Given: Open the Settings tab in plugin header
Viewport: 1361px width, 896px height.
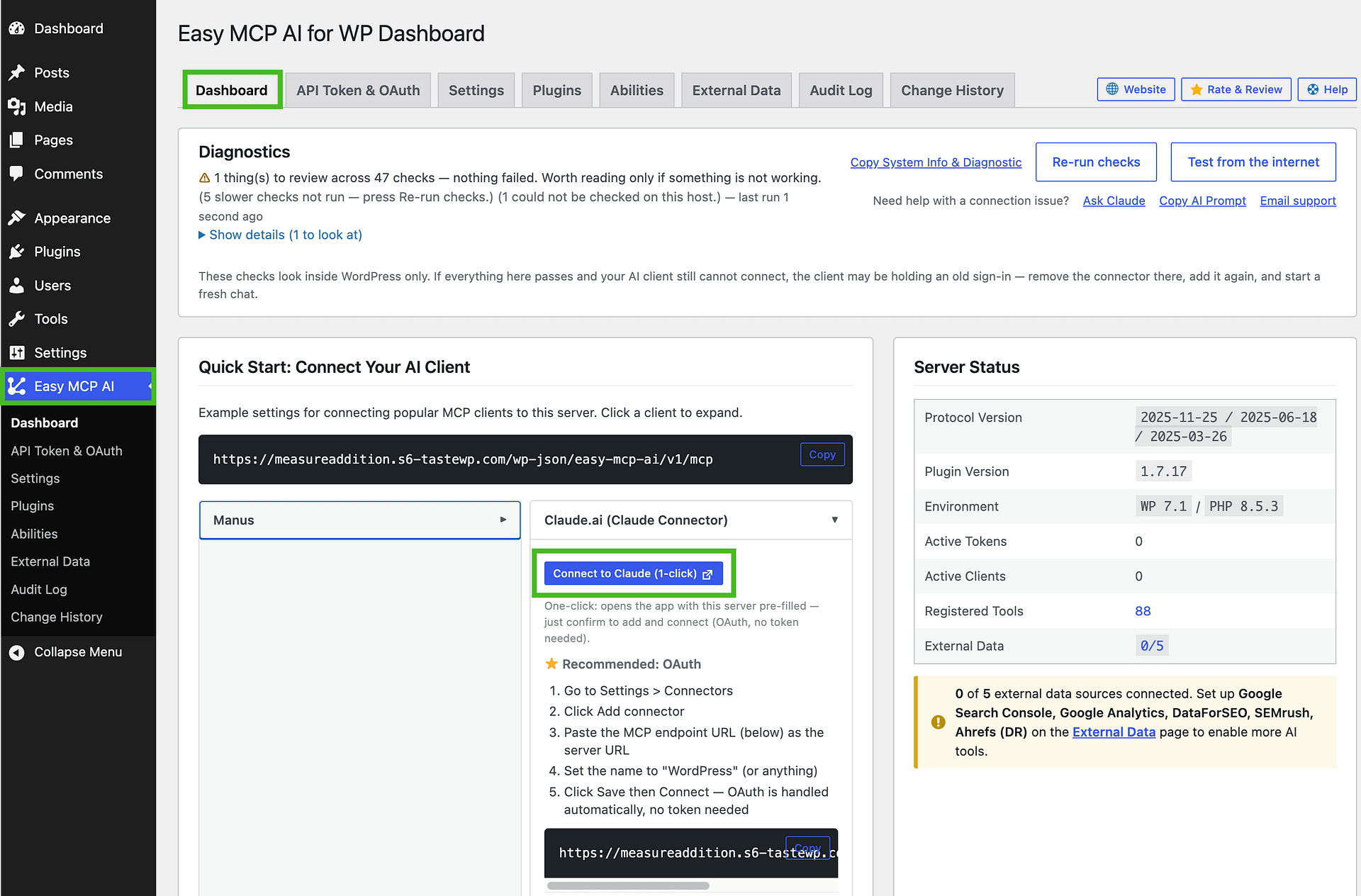Looking at the screenshot, I should tap(476, 90).
